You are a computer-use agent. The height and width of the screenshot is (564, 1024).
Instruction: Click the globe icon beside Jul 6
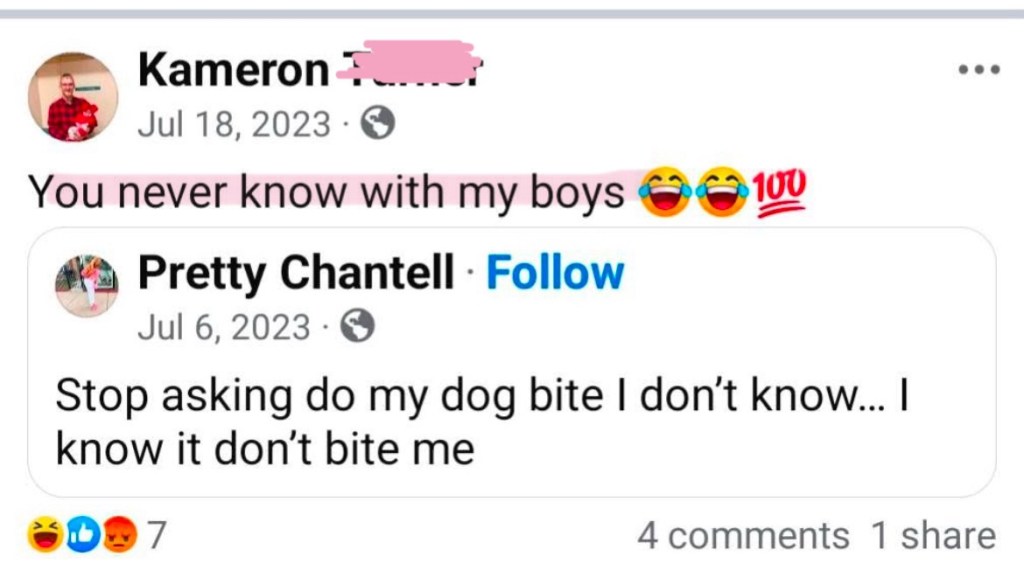pos(358,327)
